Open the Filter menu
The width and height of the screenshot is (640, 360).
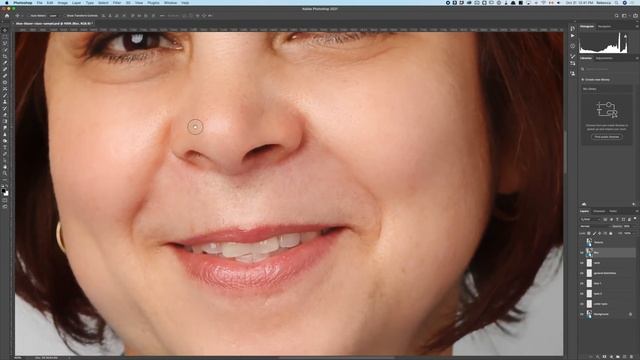pos(116,3)
